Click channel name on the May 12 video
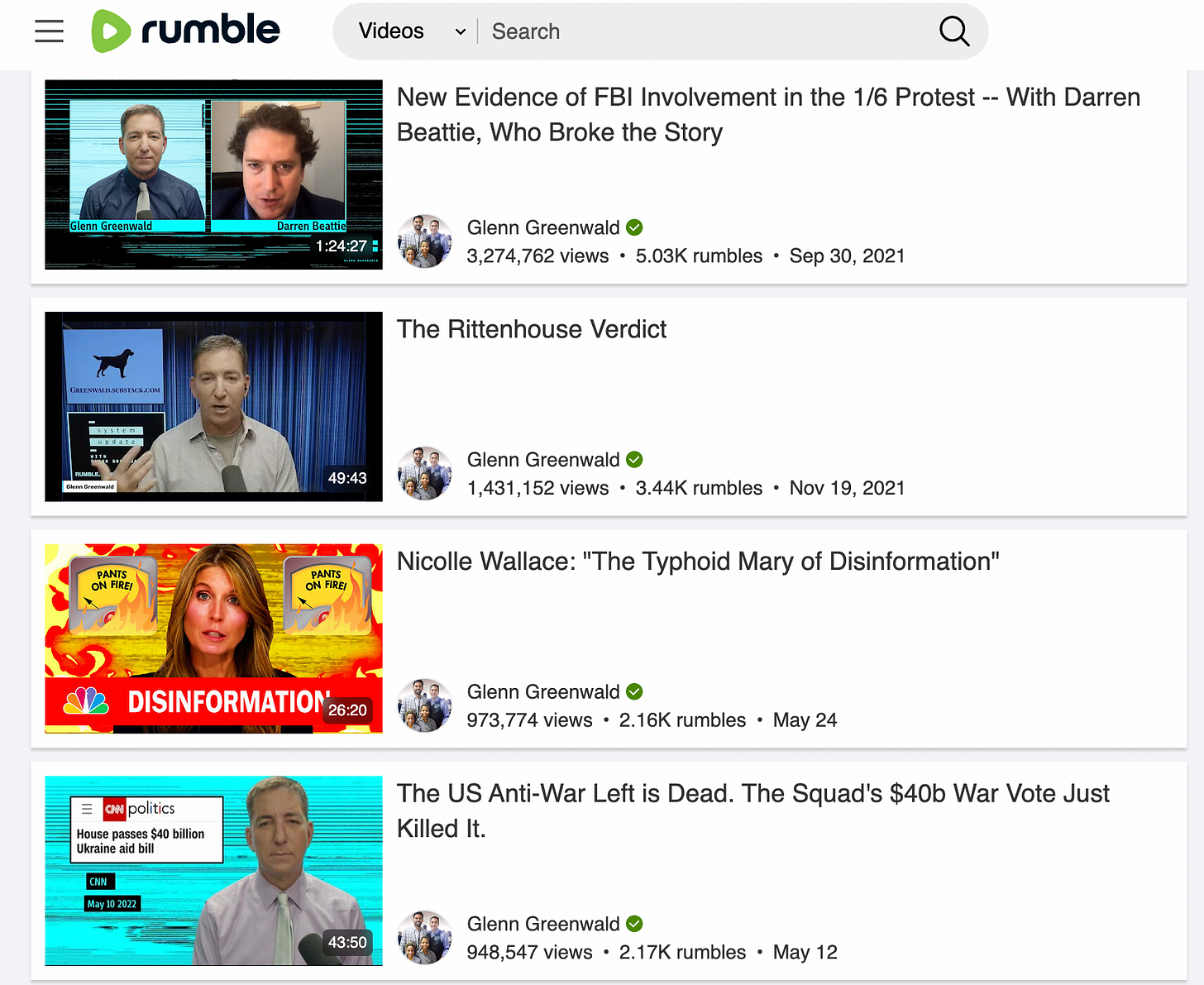Image resolution: width=1204 pixels, height=985 pixels. [x=542, y=924]
